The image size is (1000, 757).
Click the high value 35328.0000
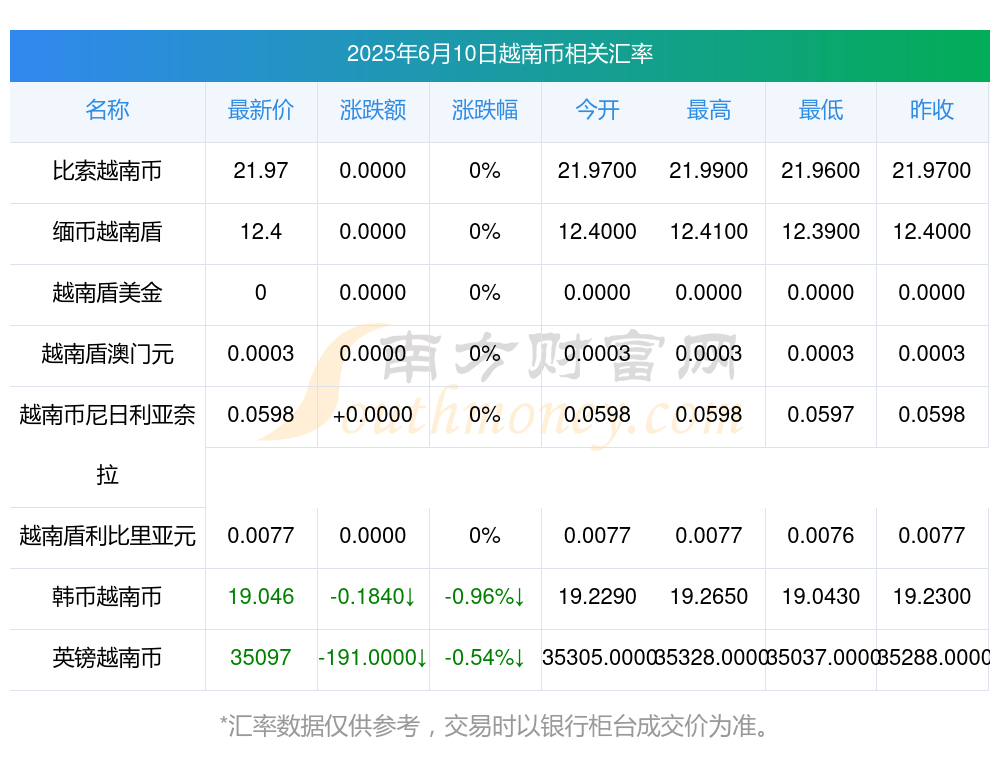(710, 658)
